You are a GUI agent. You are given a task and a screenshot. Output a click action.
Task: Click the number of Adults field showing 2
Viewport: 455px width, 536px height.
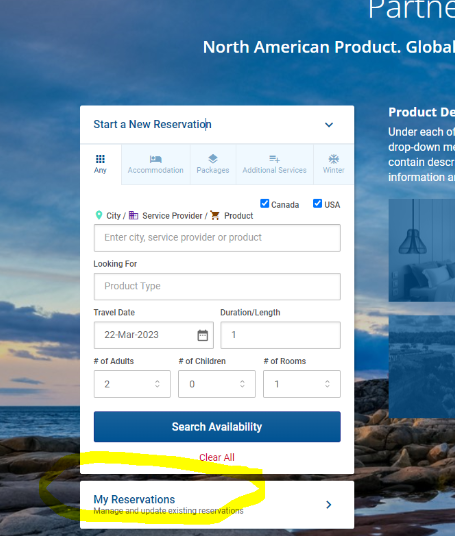pyautogui.click(x=132, y=384)
